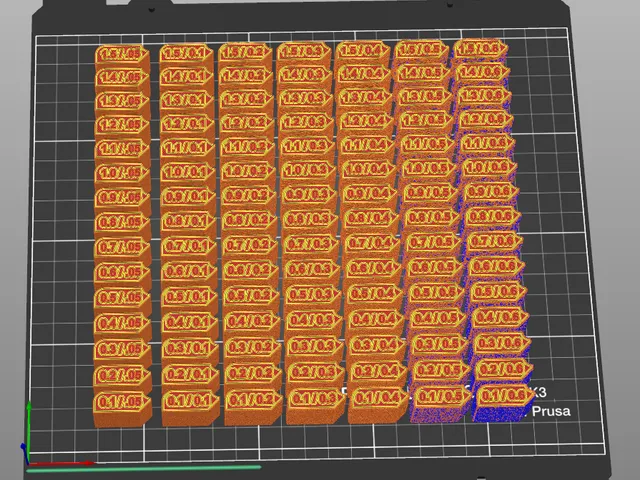Click the 1.4 / 0.3 test block
The image size is (640, 480).
coord(304,74)
